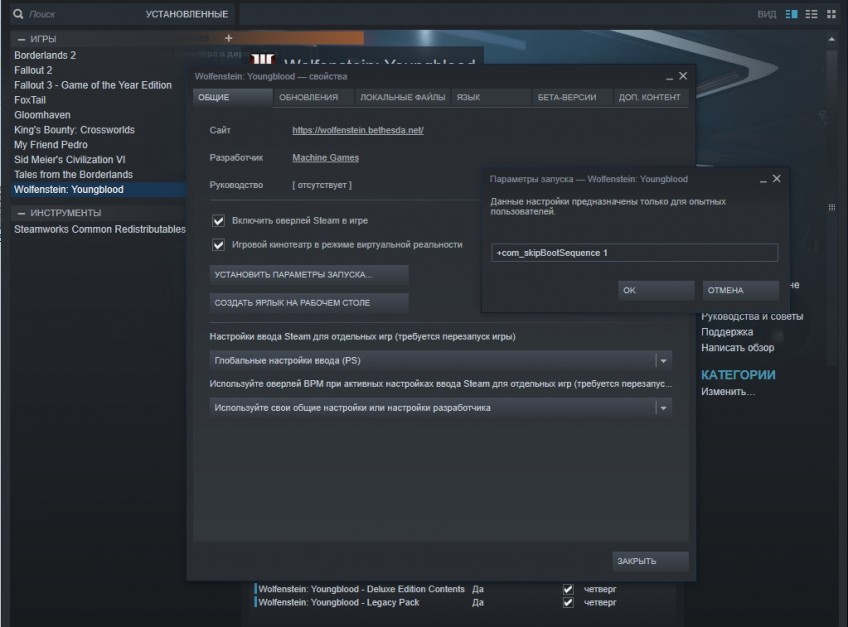Viewport: 848px width, 627px height.
Task: Focus the launch options text field
Action: pos(634,253)
